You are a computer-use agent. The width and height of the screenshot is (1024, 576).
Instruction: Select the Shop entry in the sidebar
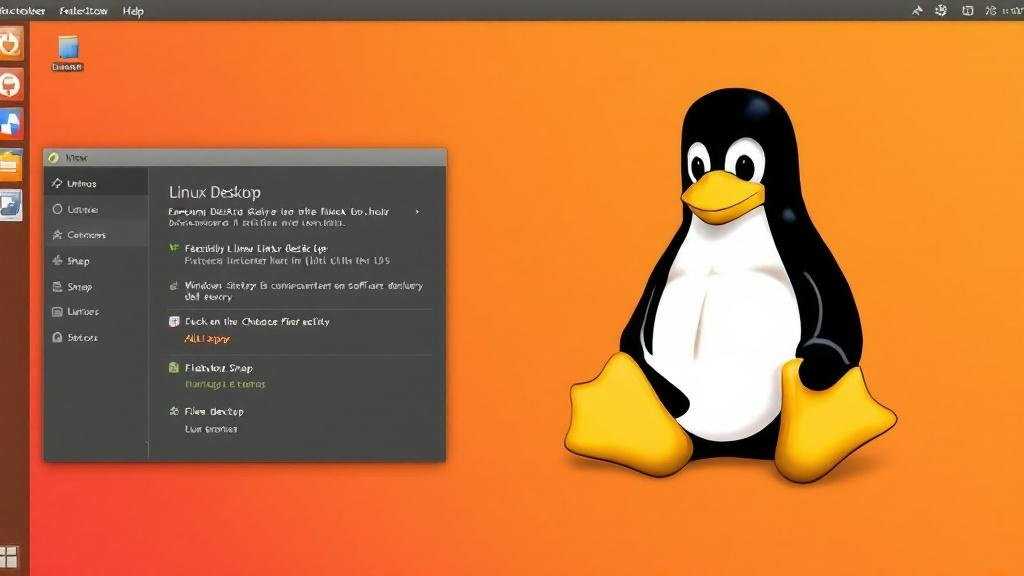78,261
